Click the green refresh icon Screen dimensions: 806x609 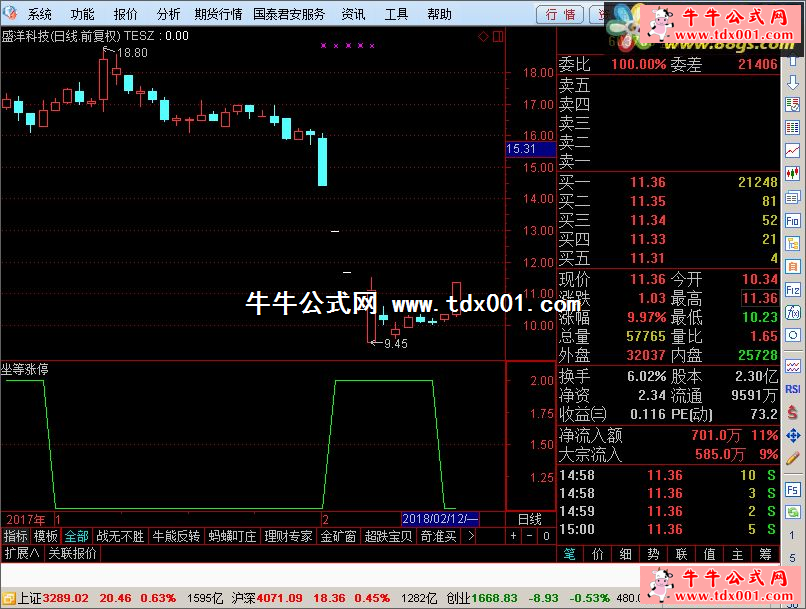click(793, 512)
